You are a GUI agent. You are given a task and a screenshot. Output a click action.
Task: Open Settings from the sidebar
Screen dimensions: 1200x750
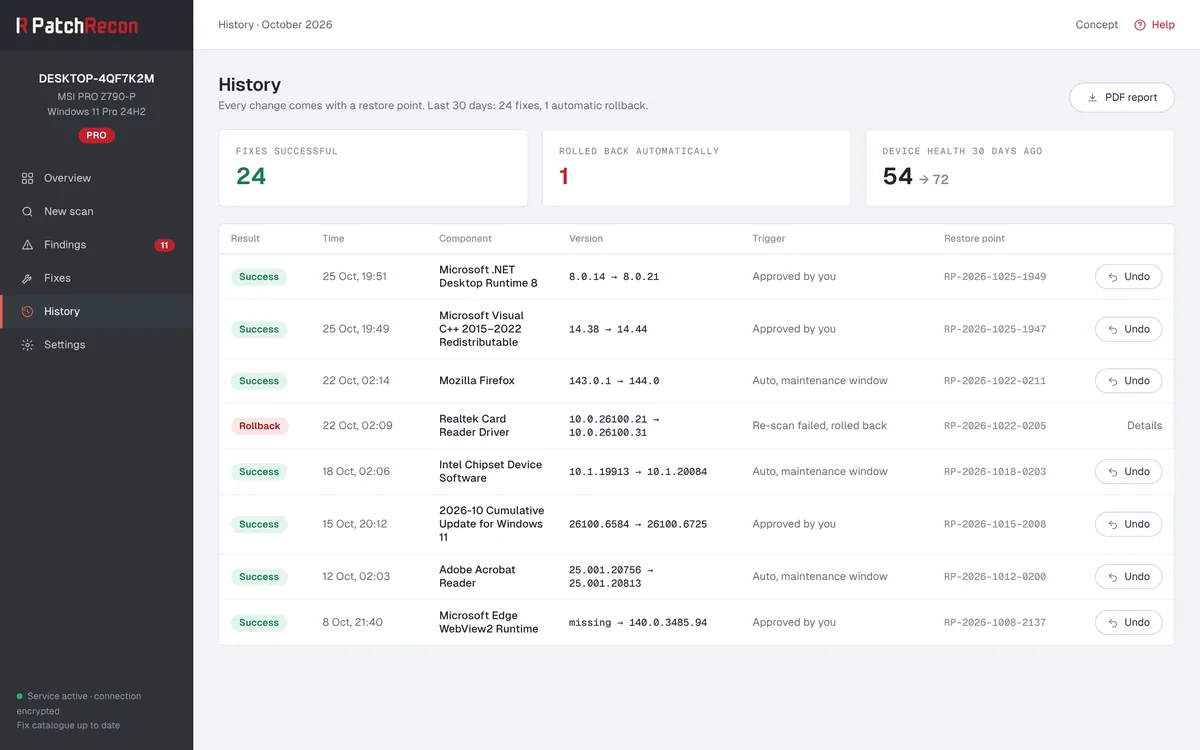point(96,345)
